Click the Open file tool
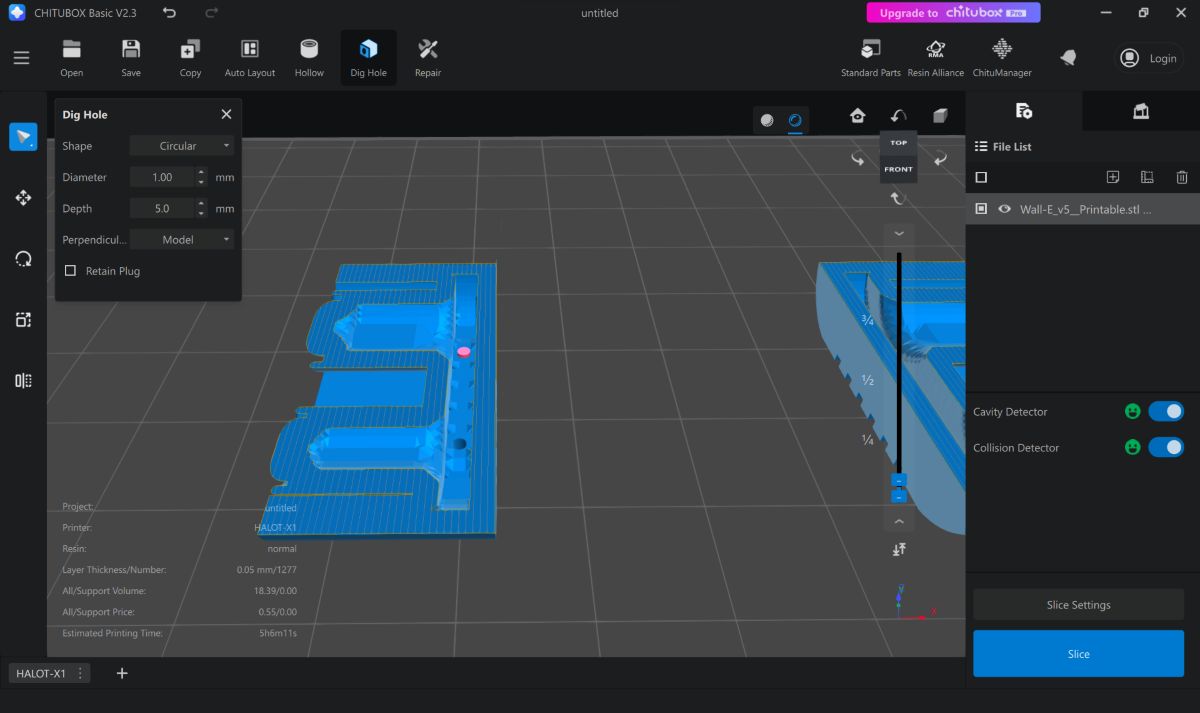The width and height of the screenshot is (1200, 713). pos(71,57)
